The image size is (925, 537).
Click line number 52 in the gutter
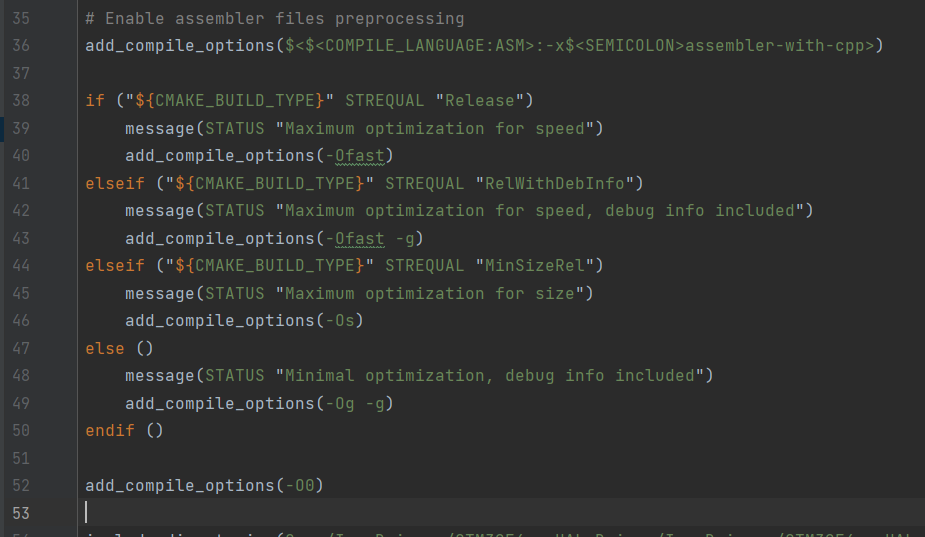pos(21,486)
